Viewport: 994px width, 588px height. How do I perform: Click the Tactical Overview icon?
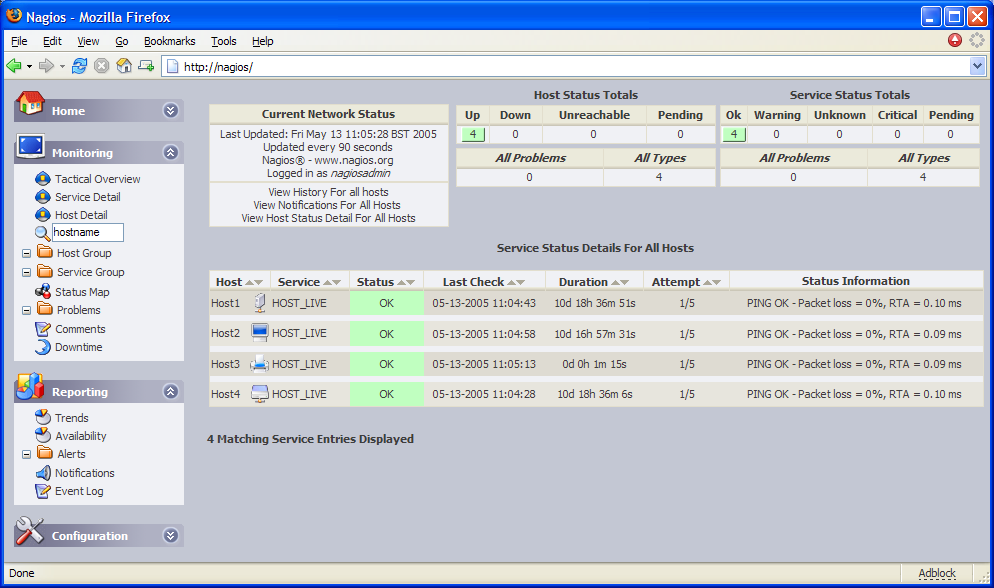pos(42,179)
